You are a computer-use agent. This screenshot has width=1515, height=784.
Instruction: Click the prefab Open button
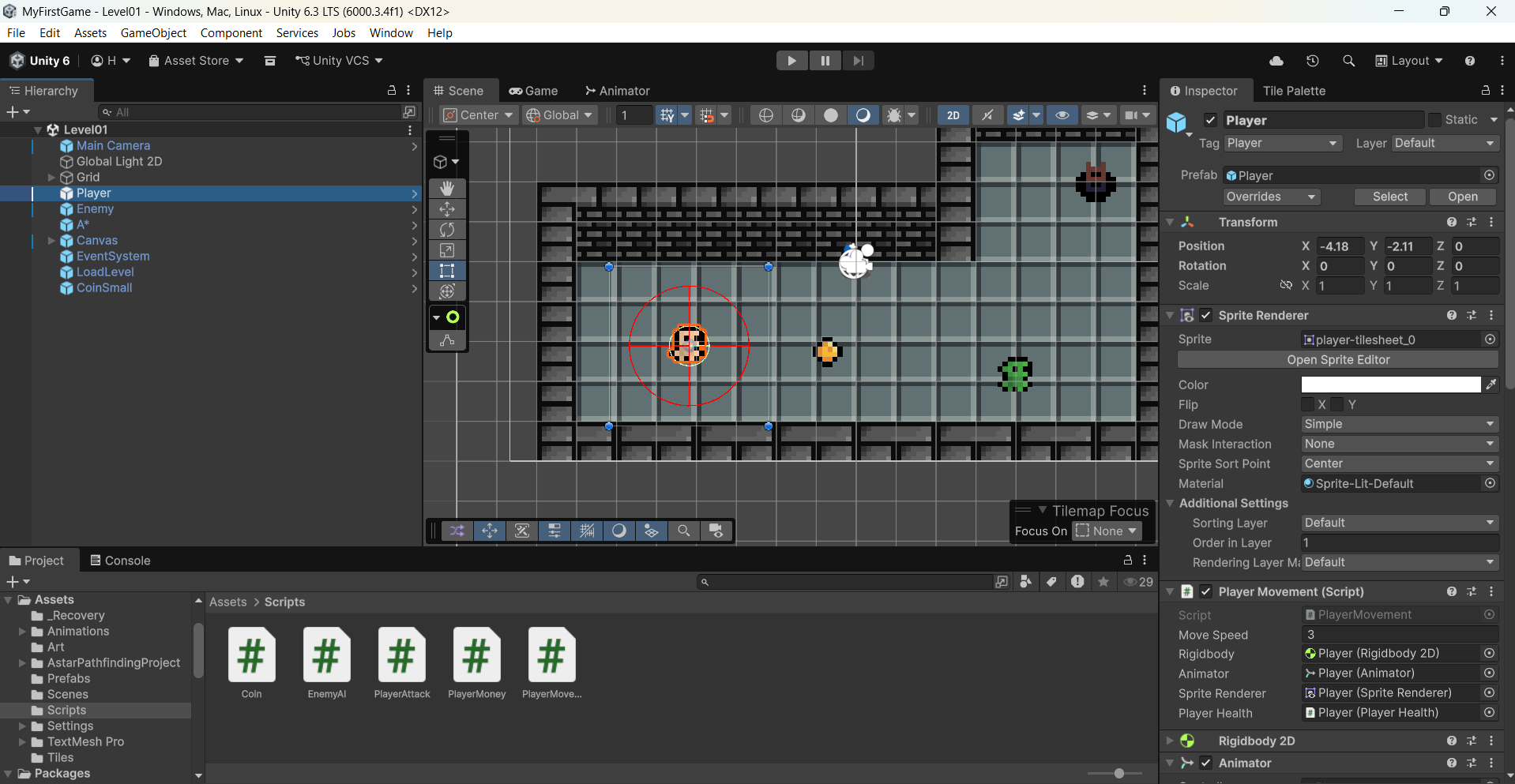(x=1463, y=197)
